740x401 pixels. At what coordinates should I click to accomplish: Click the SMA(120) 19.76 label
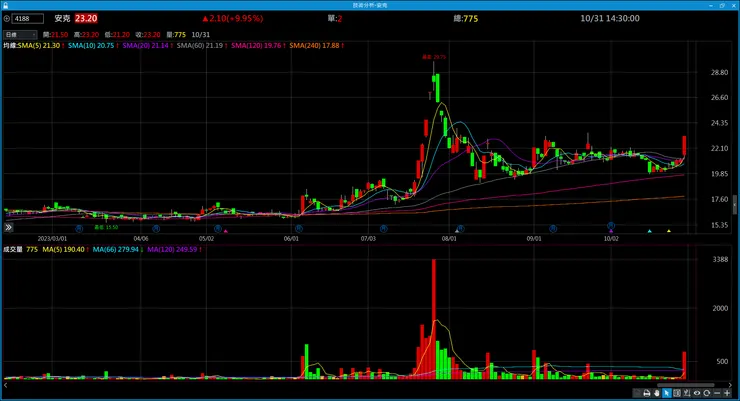coord(258,46)
